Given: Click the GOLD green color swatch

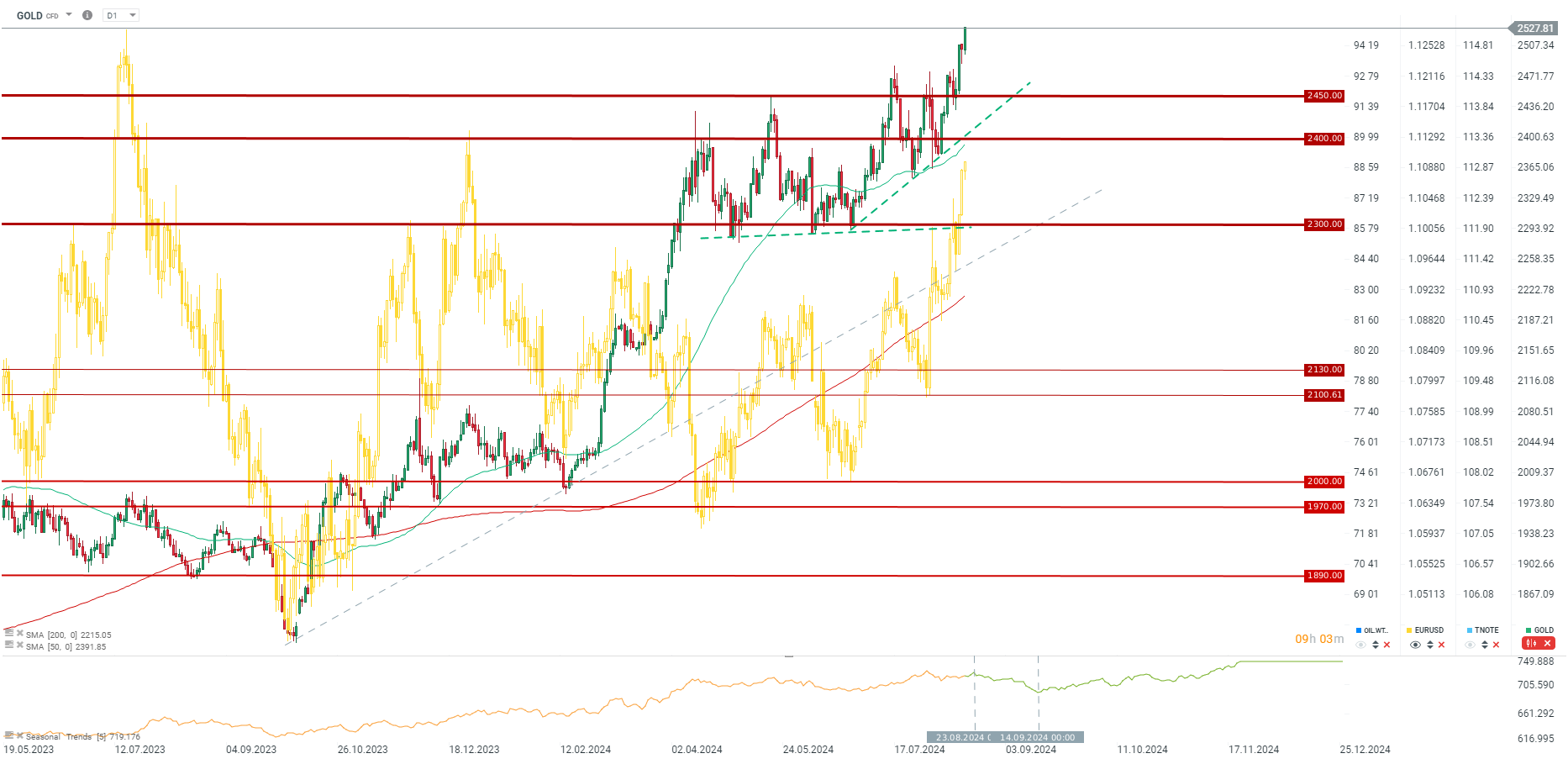Looking at the screenshot, I should click(1529, 630).
